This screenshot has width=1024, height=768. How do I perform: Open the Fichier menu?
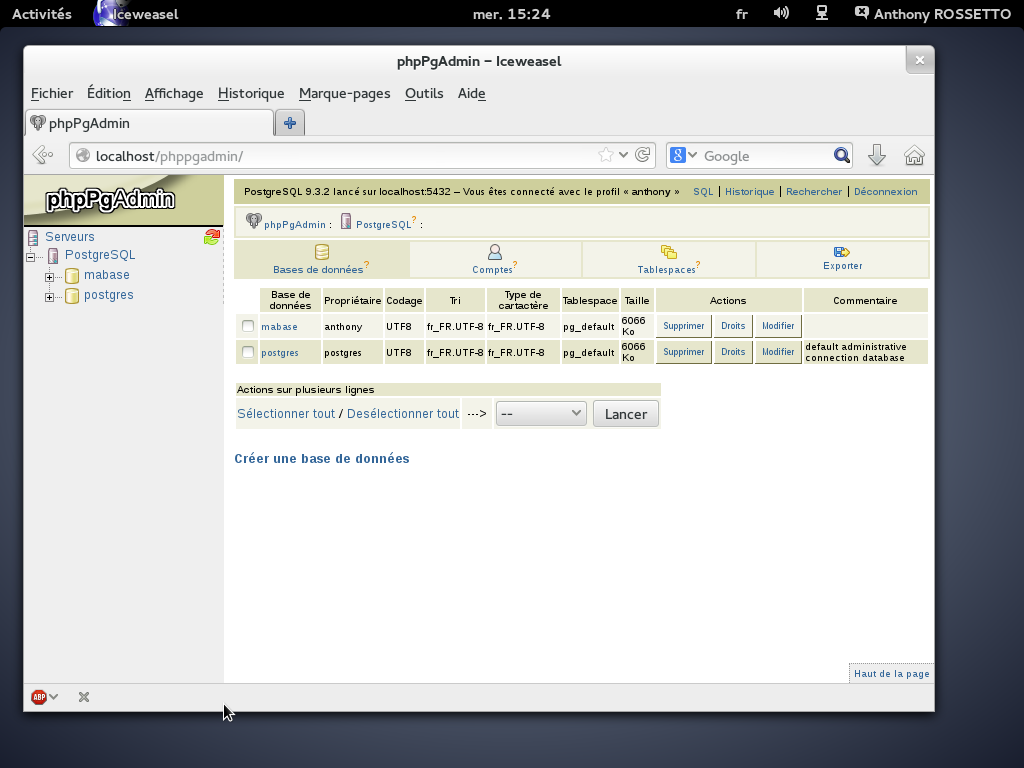click(x=52, y=93)
